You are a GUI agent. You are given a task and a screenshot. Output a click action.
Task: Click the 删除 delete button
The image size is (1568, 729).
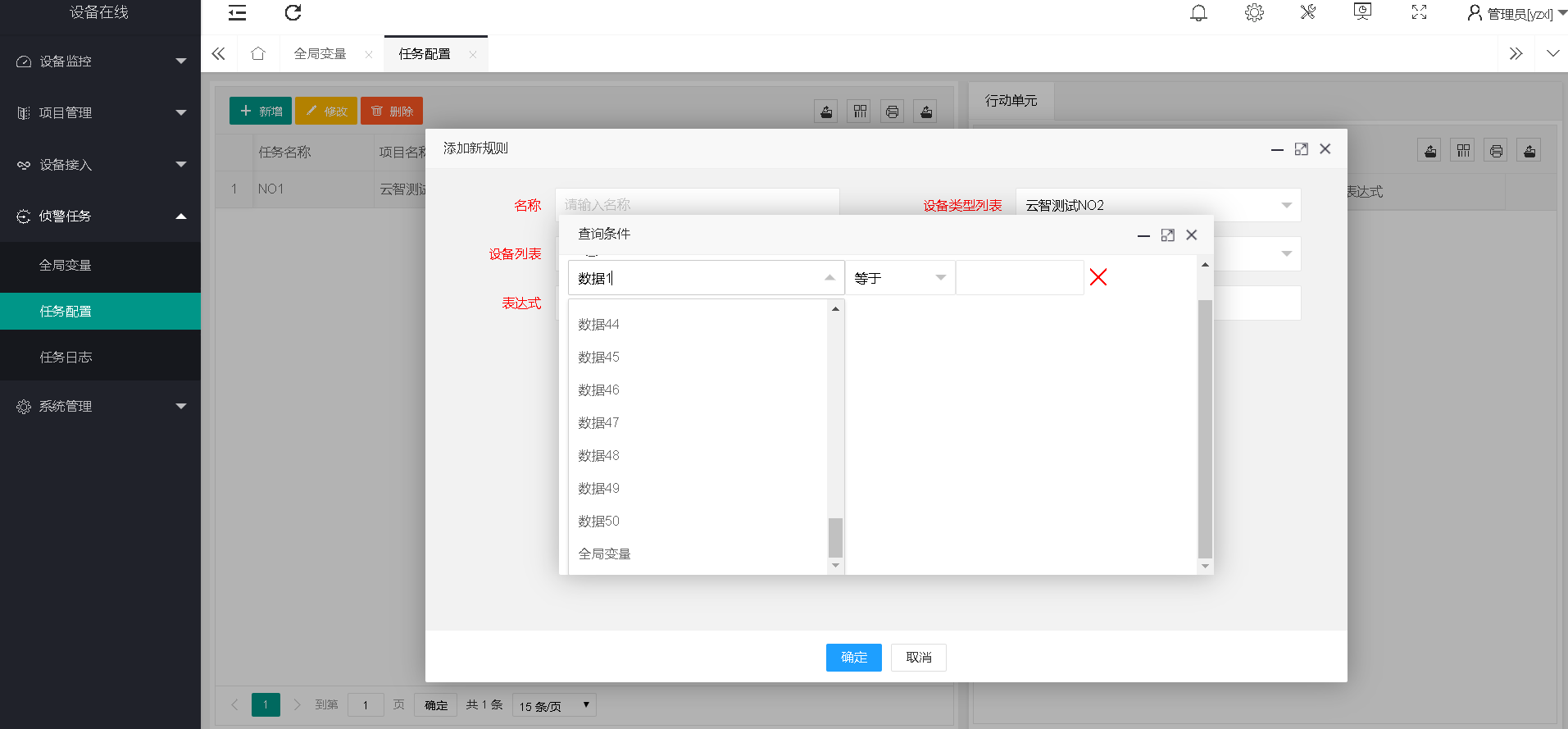point(392,111)
